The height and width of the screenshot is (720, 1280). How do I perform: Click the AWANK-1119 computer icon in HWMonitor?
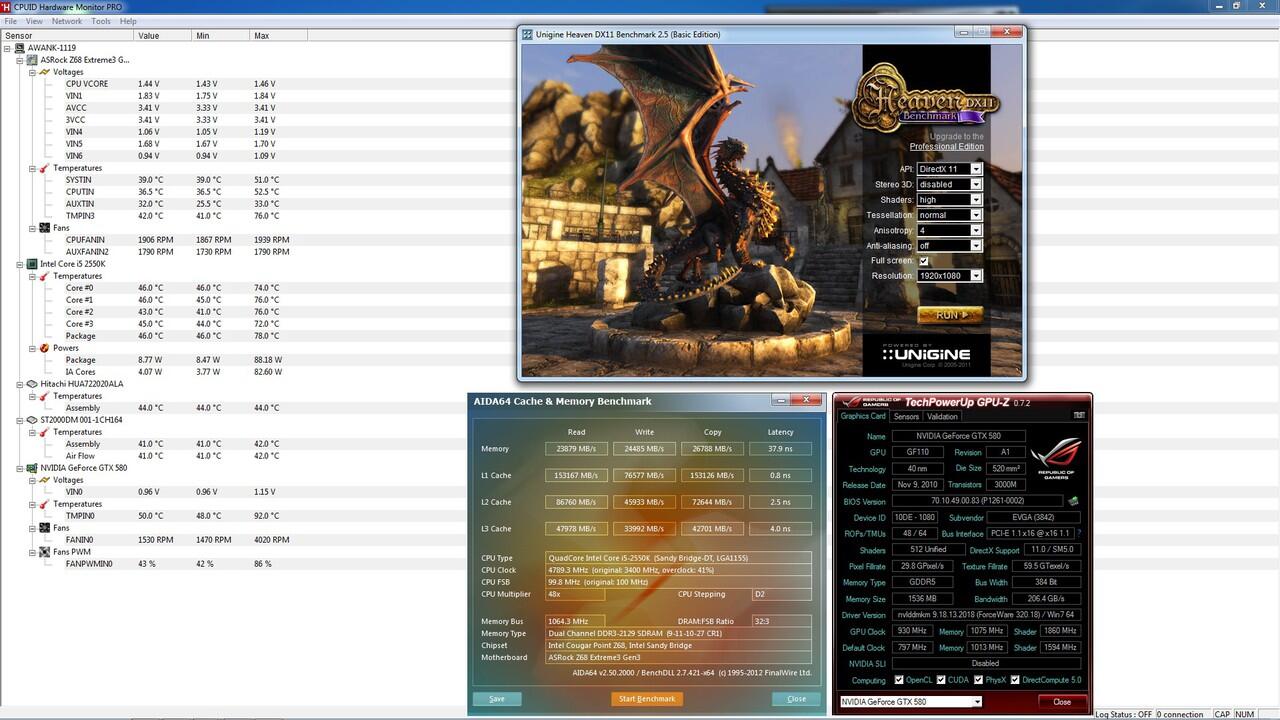click(x=20, y=48)
